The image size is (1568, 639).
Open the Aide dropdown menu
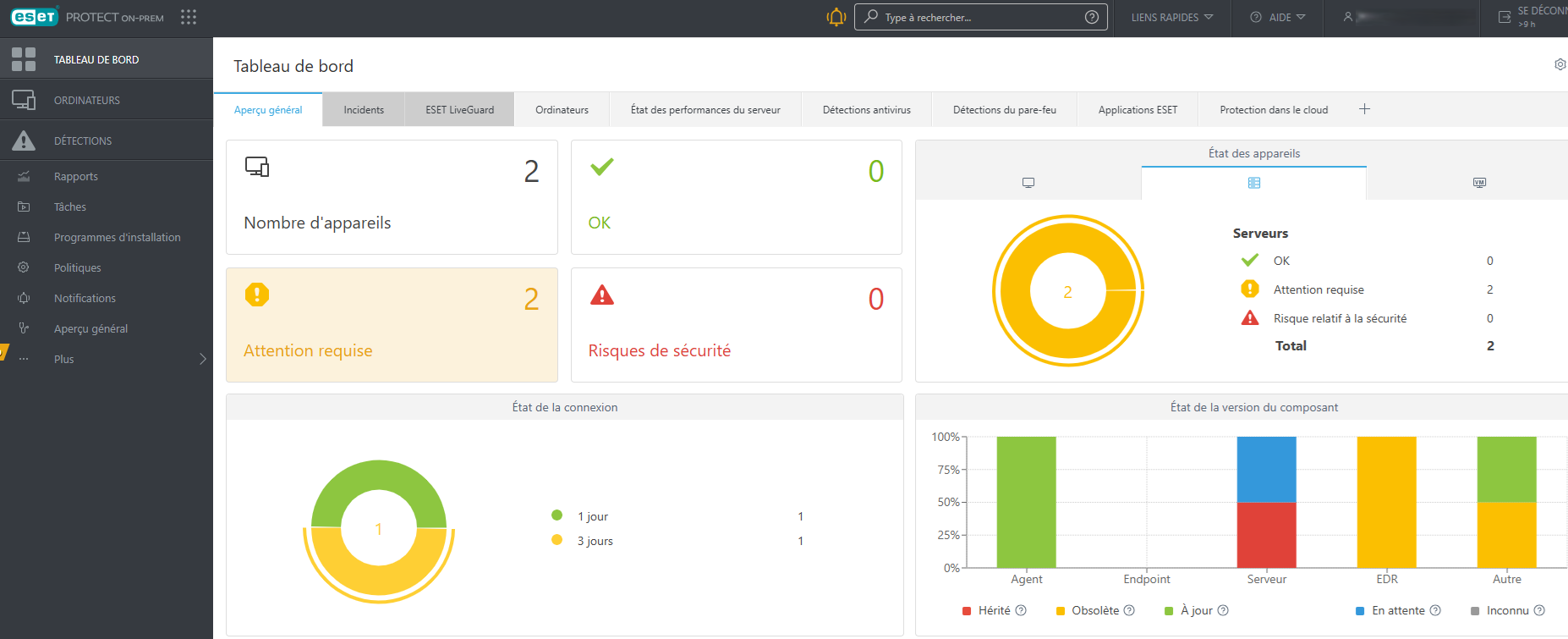(x=1278, y=17)
